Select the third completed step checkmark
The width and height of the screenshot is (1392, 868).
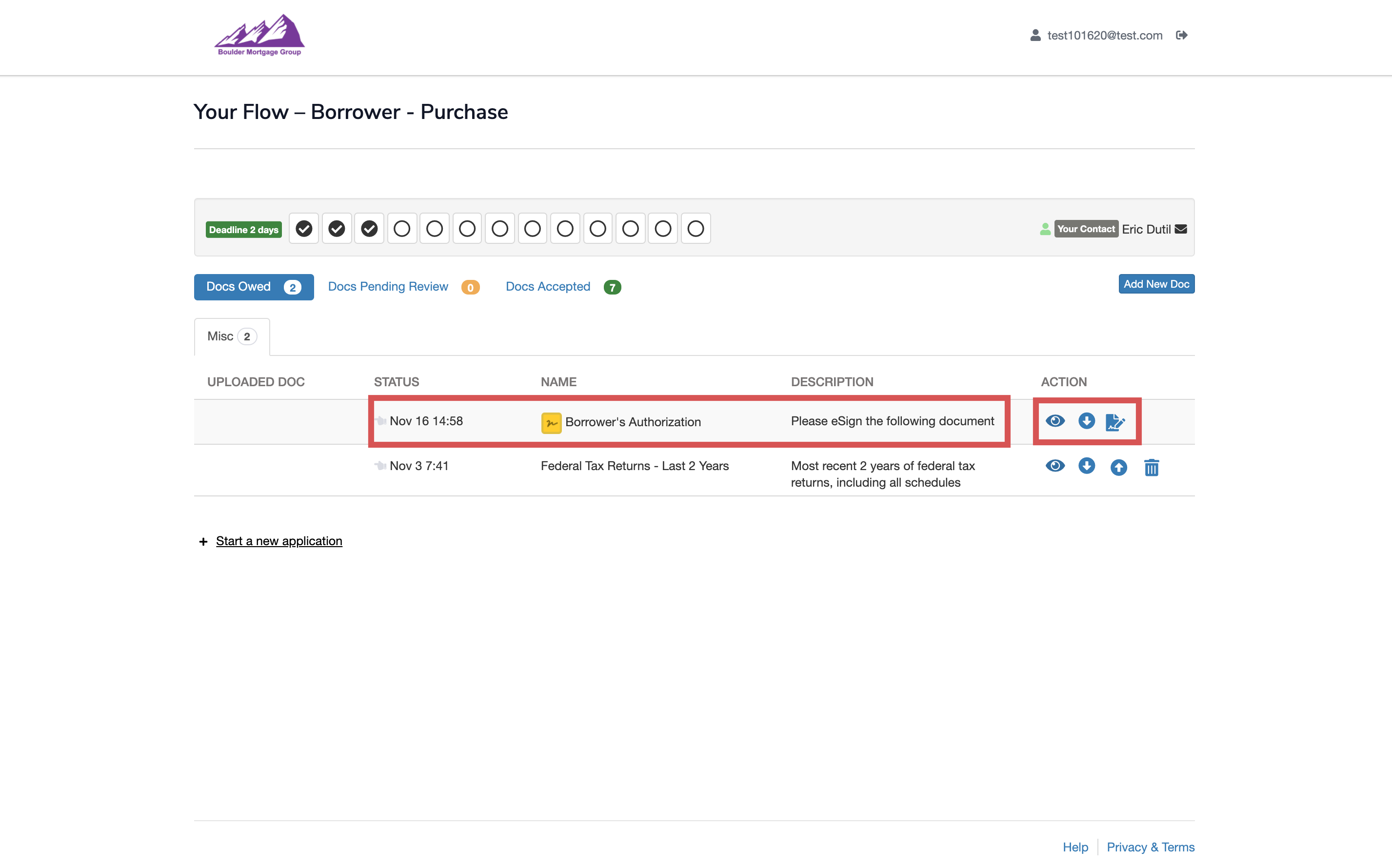(x=369, y=229)
